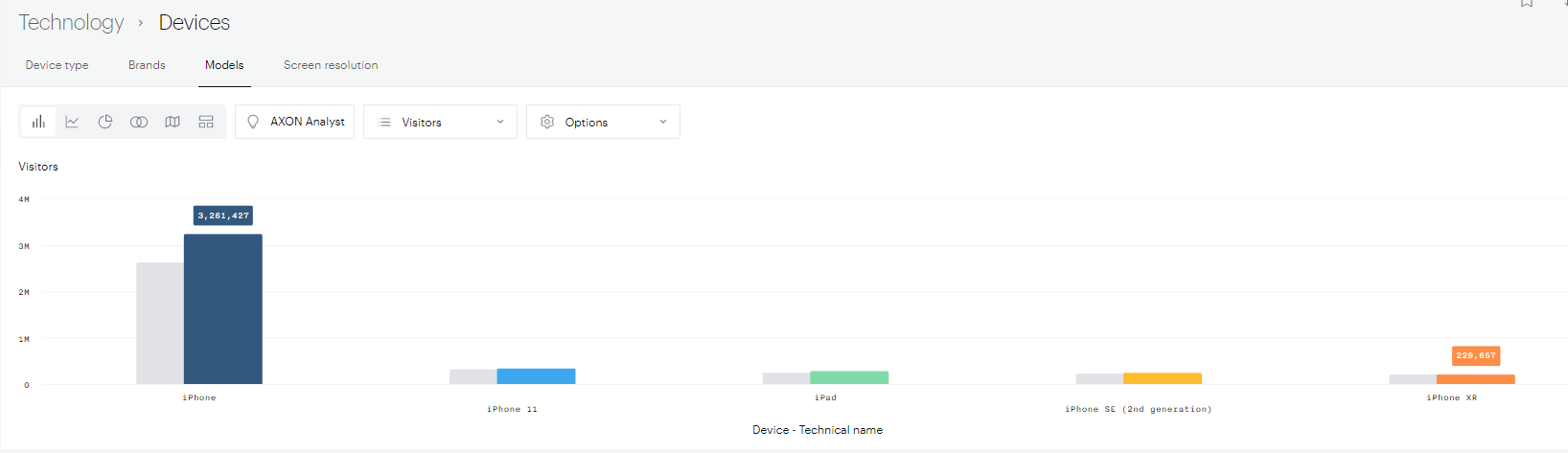Launch the AXON Analyst button
The width and height of the screenshot is (1568, 453).
click(x=294, y=122)
